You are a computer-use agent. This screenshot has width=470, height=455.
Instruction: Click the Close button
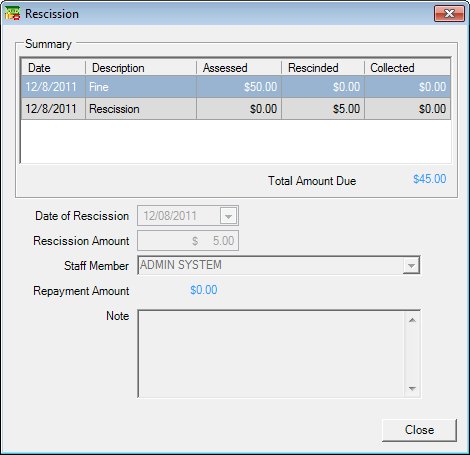click(x=419, y=430)
